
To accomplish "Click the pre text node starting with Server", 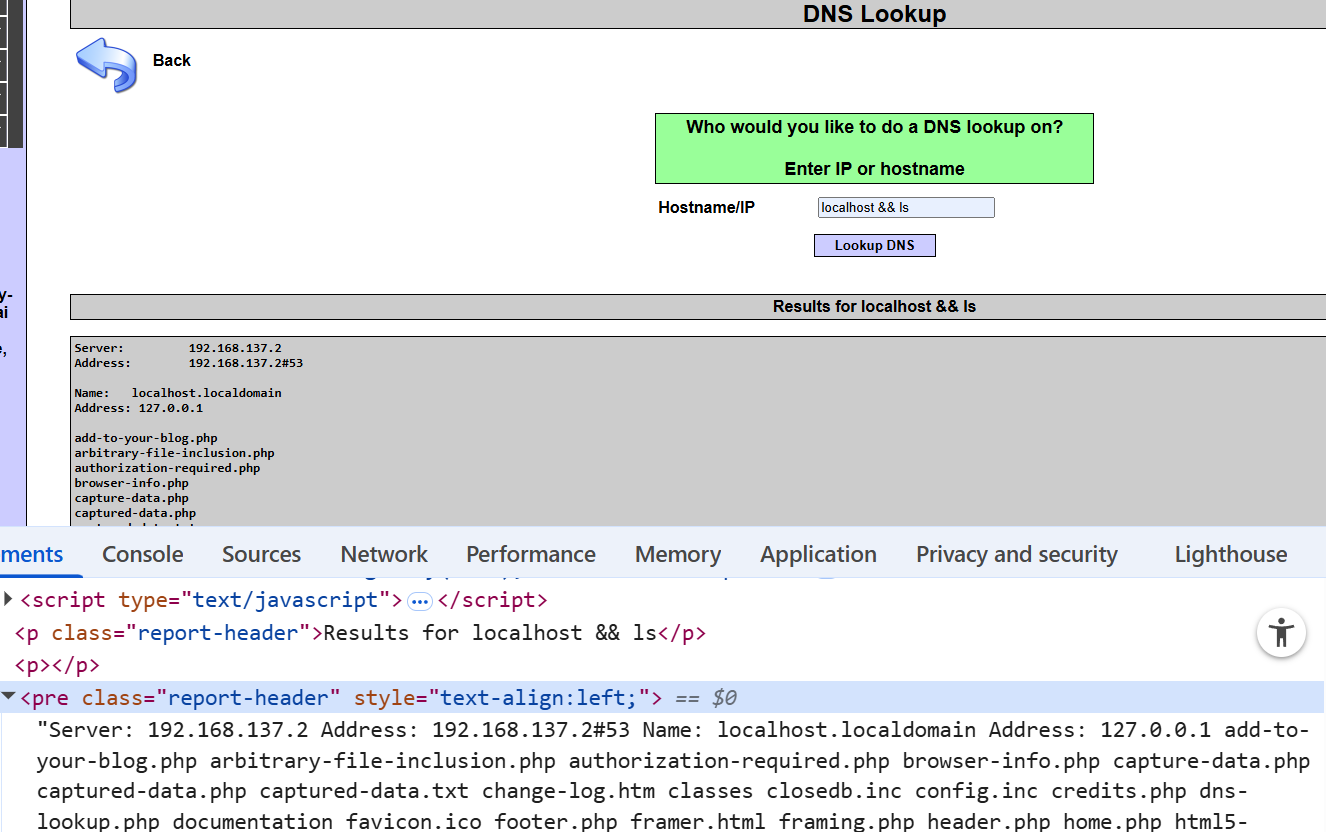I will (x=673, y=776).
